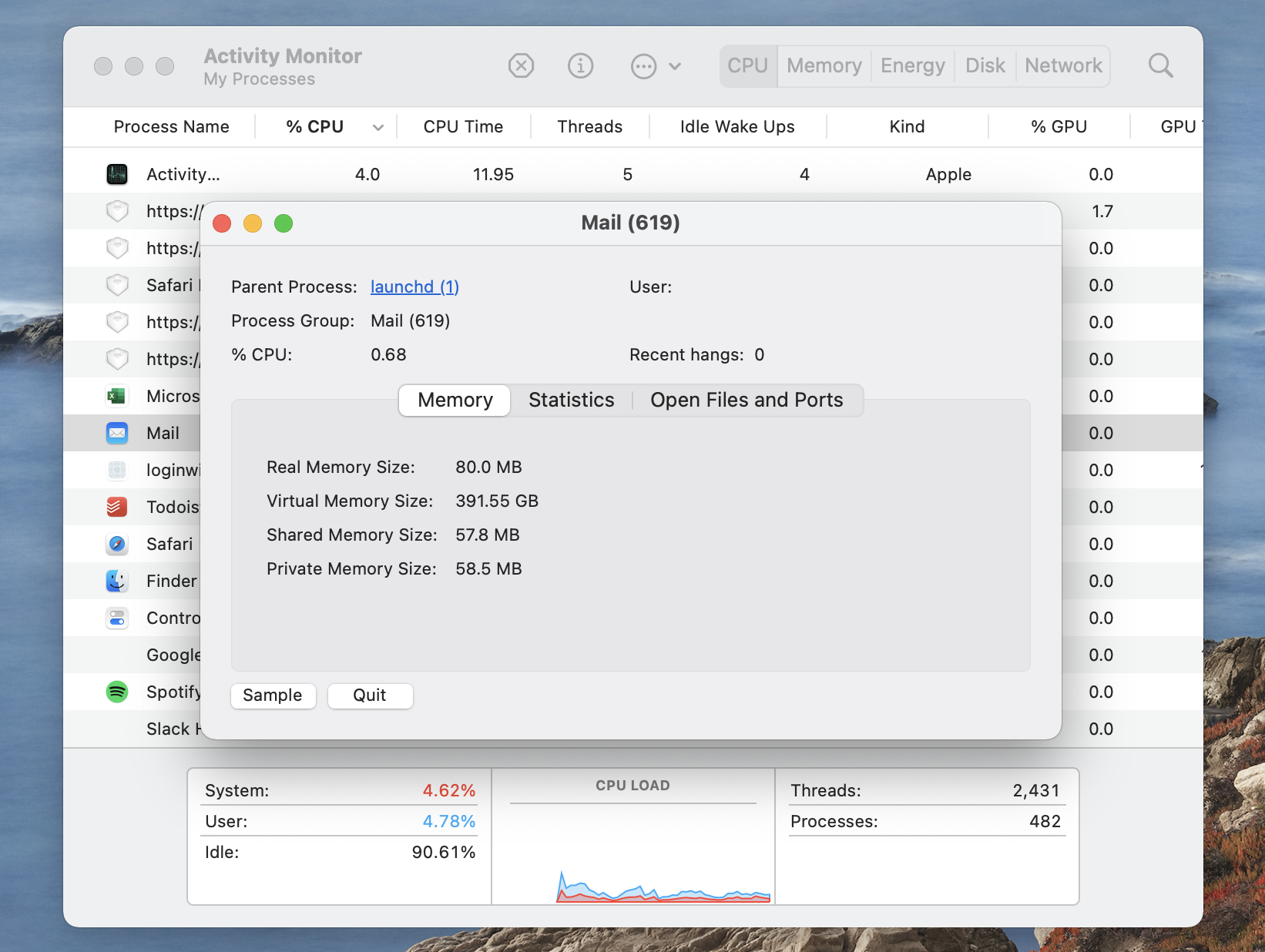Screen dimensions: 1265x952
Task: Click Real Memory Size value 80.0 MB
Action: pos(488,467)
